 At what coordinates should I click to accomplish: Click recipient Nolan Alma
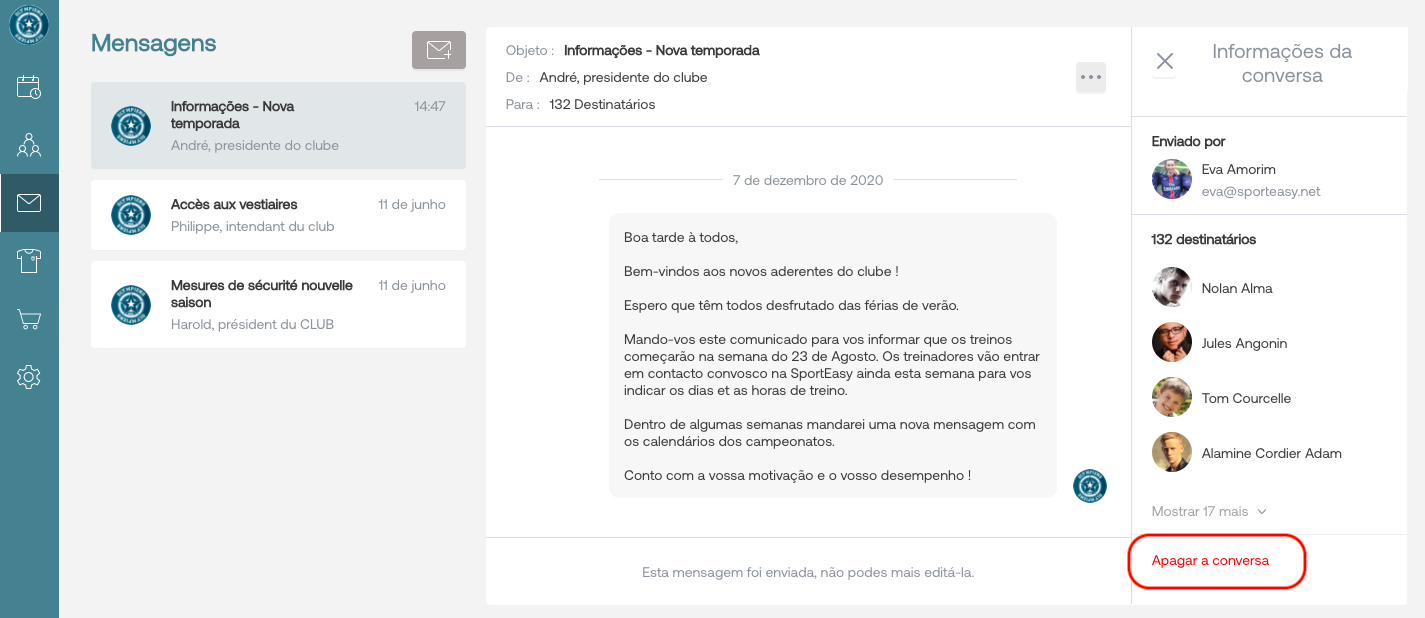(1236, 288)
